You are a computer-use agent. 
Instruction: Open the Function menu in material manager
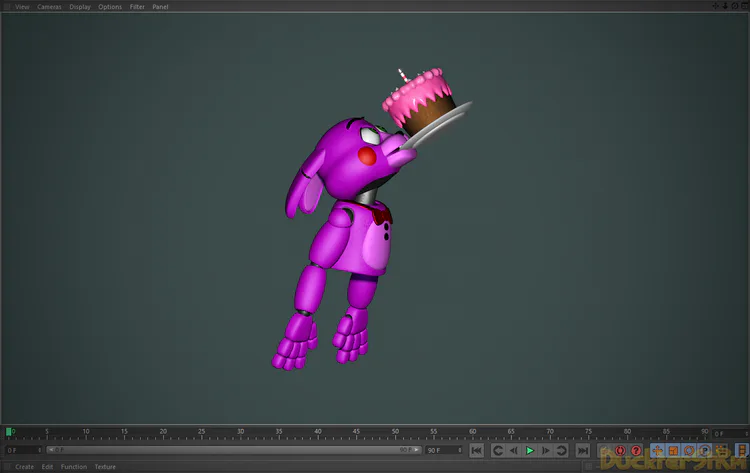point(74,467)
